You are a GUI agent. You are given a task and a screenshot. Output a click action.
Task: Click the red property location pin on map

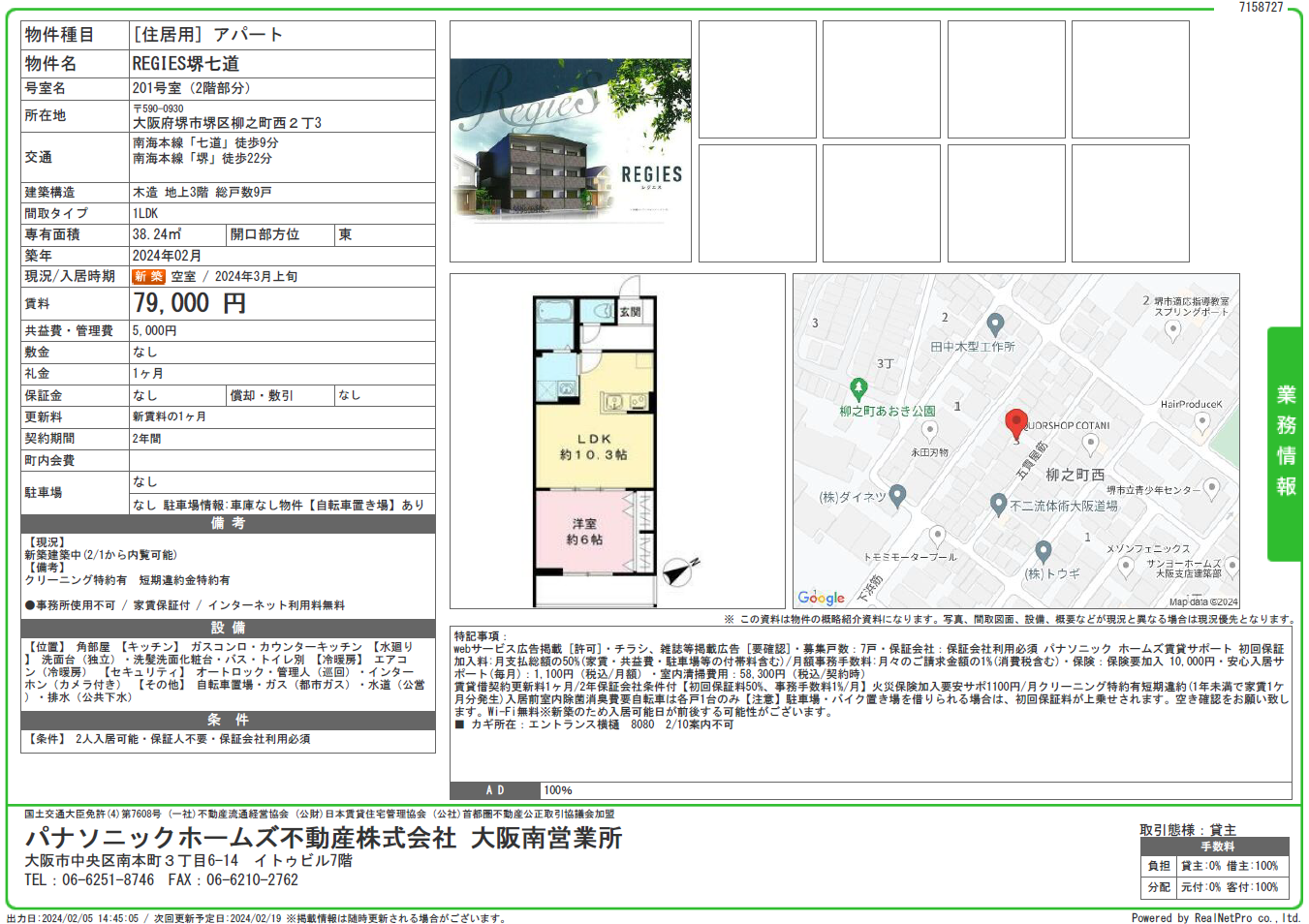(1015, 424)
